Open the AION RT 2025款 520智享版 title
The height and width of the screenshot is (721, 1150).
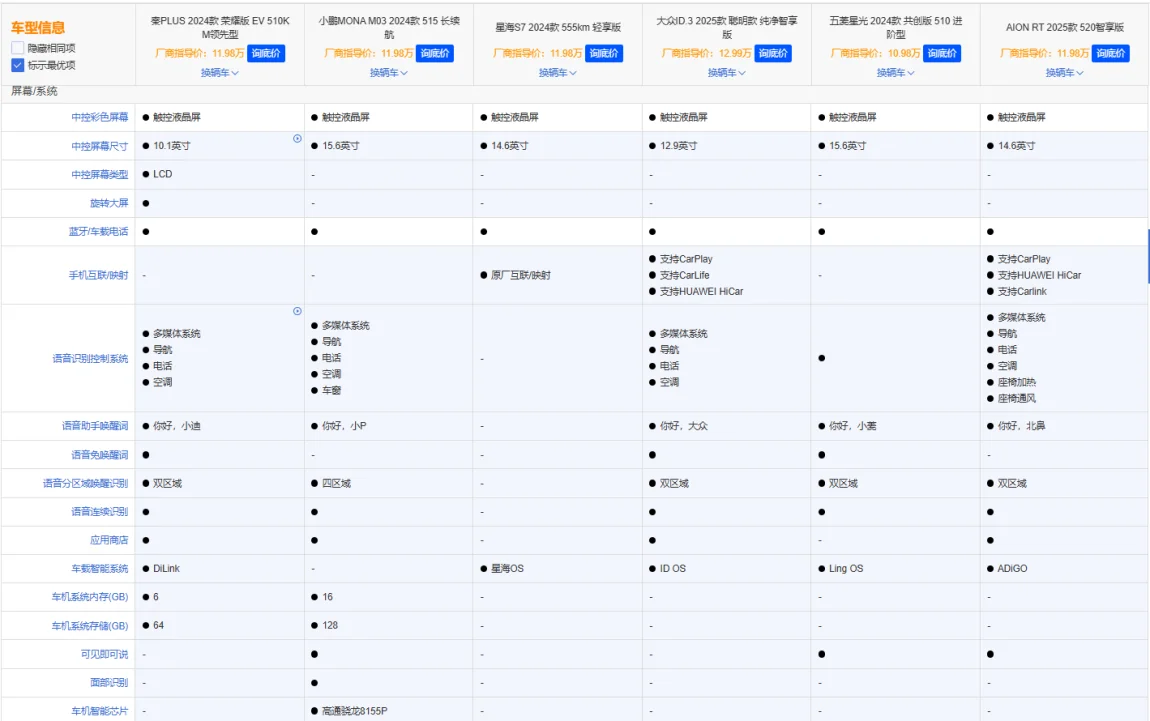click(1064, 27)
